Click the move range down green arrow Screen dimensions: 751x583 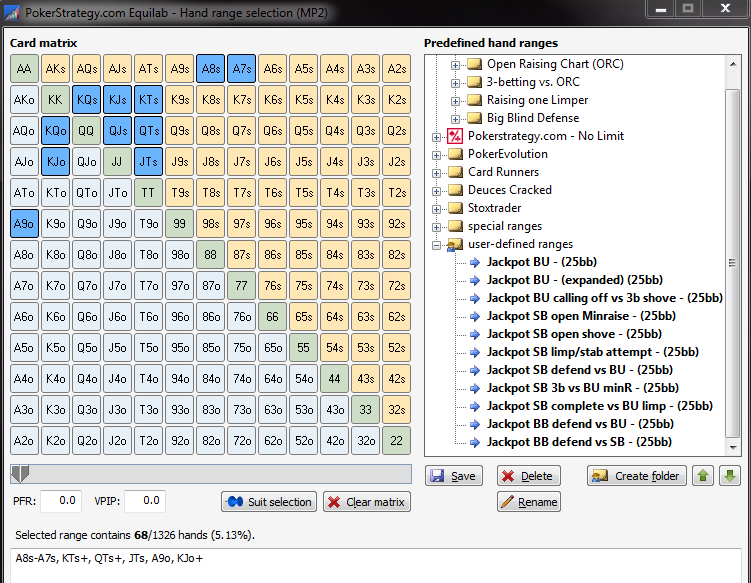pos(729,476)
